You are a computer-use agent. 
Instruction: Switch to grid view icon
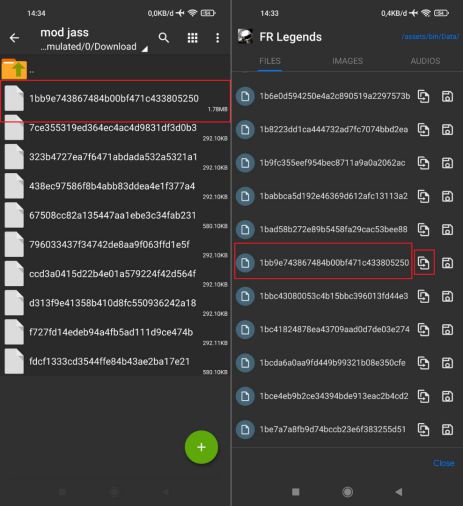(x=192, y=38)
